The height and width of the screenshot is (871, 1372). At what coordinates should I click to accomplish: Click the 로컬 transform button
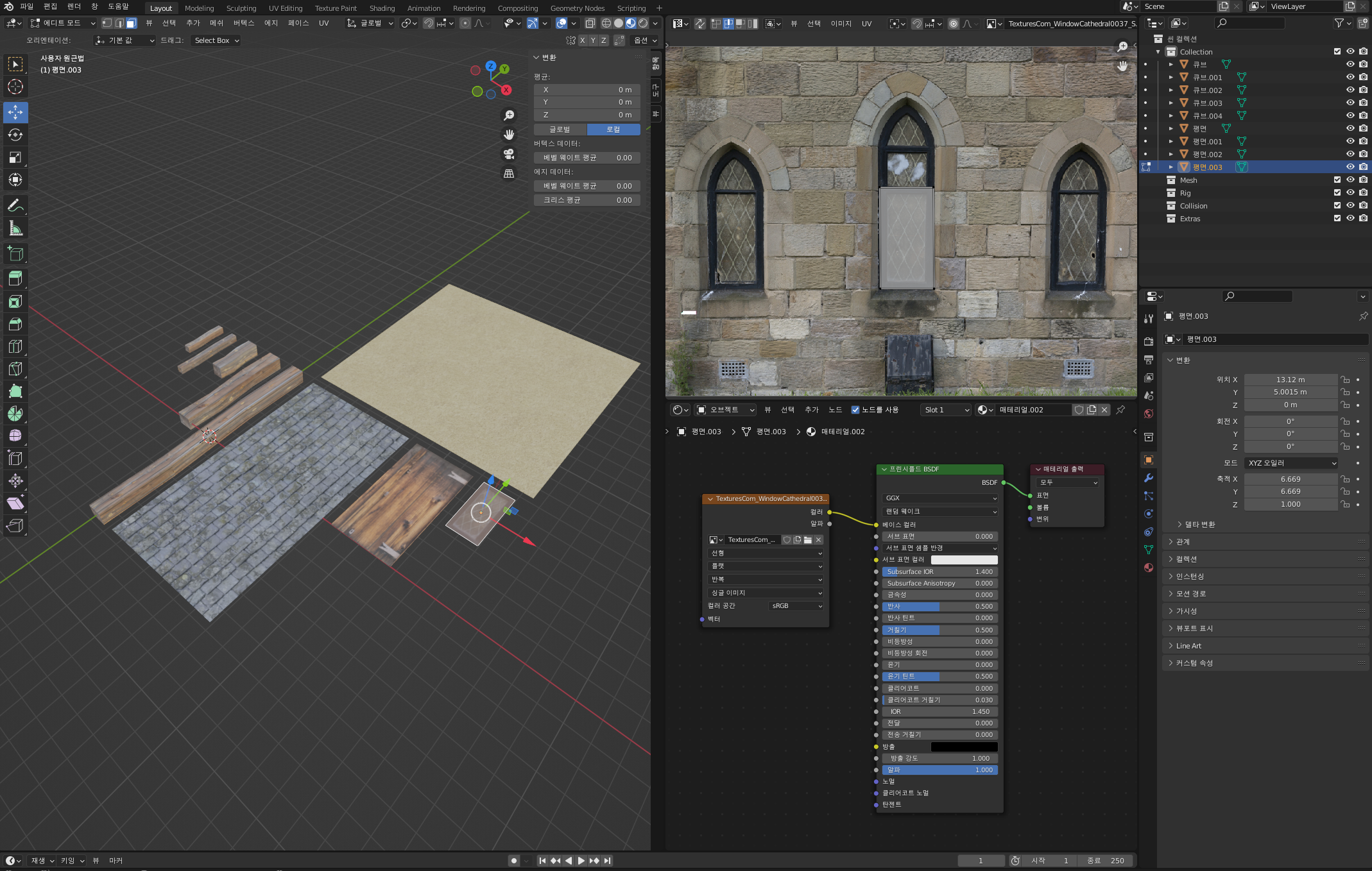(613, 130)
